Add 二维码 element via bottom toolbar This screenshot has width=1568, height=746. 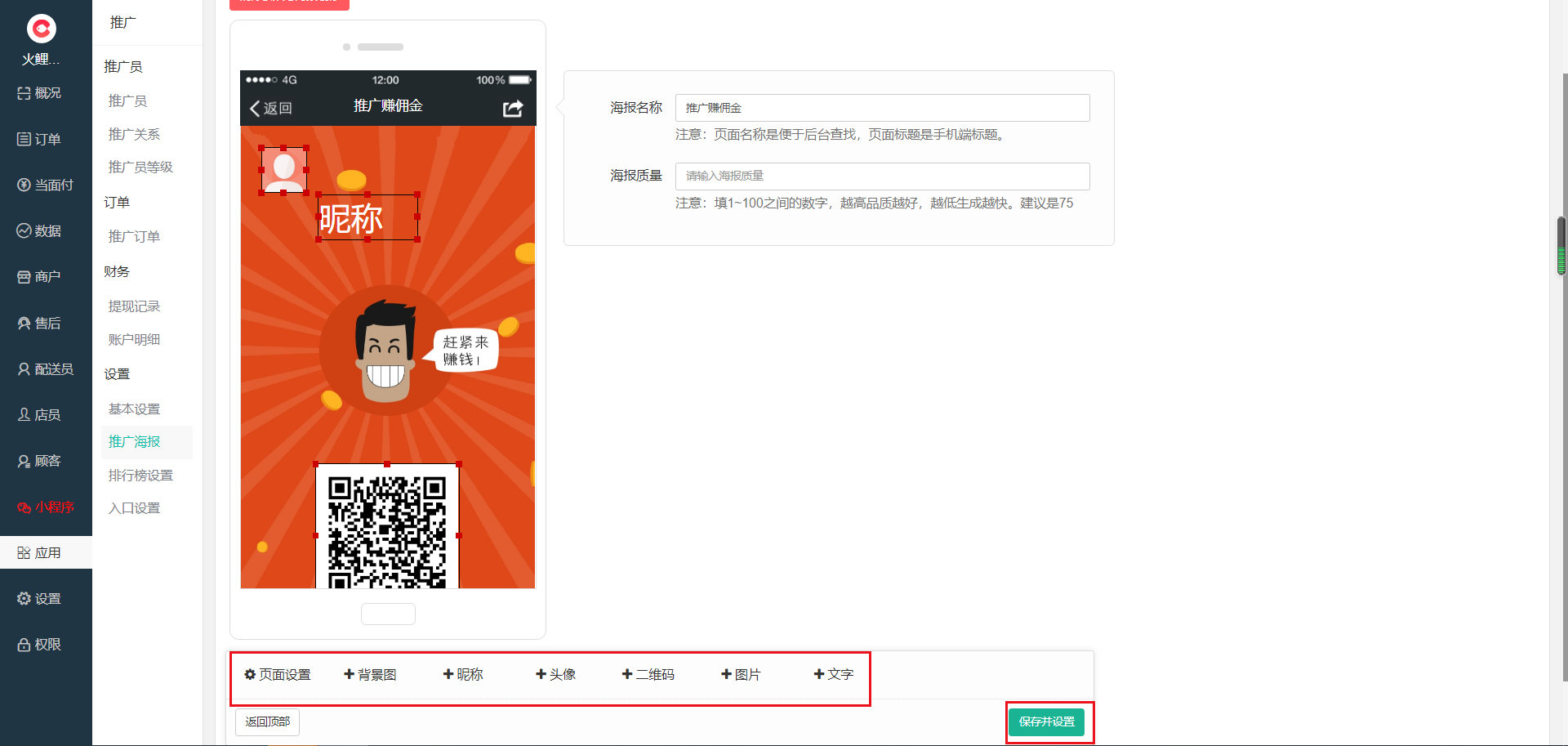click(x=648, y=674)
